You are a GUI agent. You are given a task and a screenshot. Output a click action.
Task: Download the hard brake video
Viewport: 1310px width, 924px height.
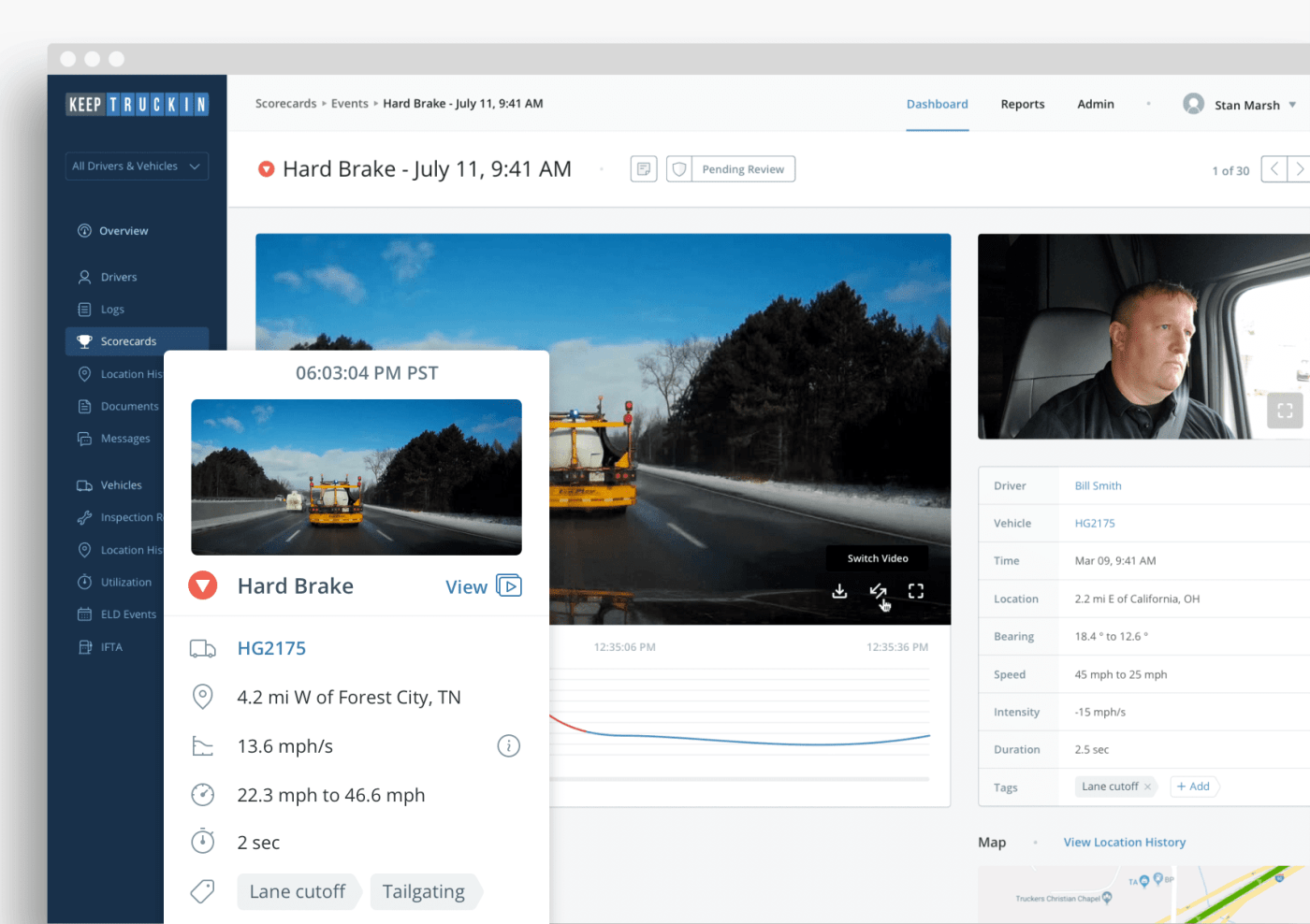pyautogui.click(x=838, y=591)
